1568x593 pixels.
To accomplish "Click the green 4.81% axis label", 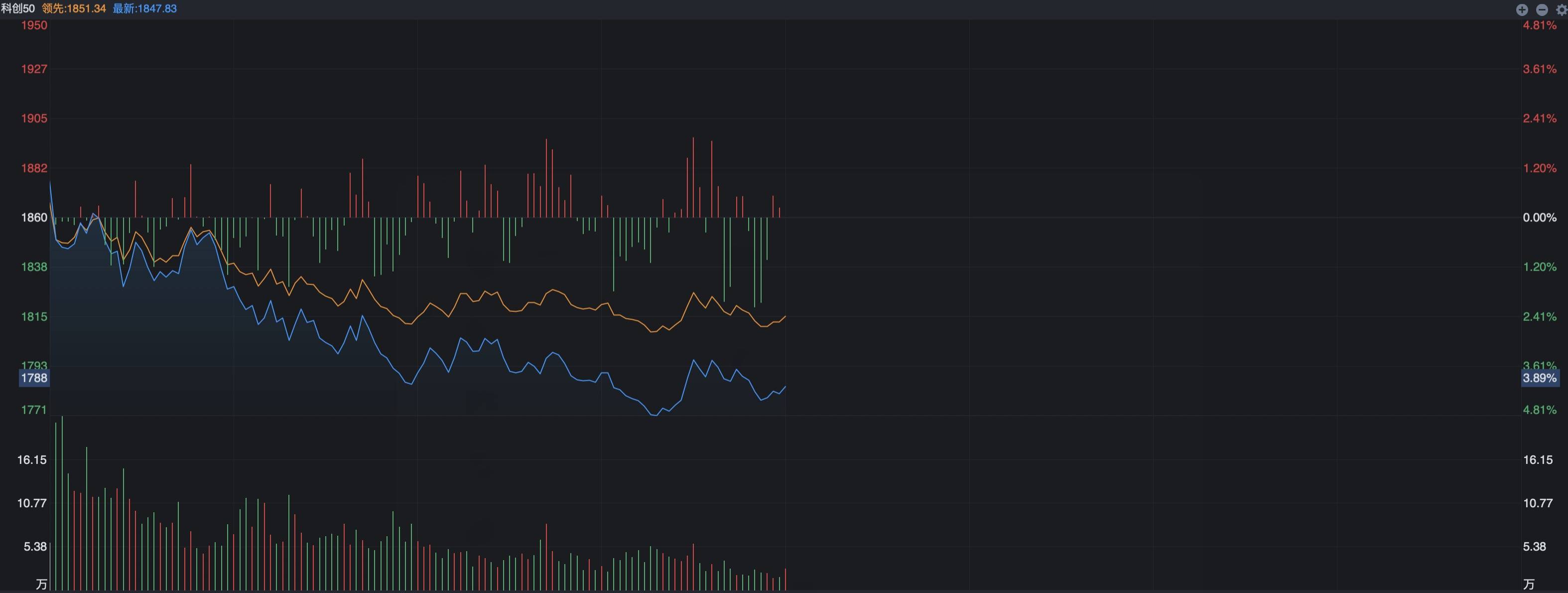I will click(x=1540, y=410).
